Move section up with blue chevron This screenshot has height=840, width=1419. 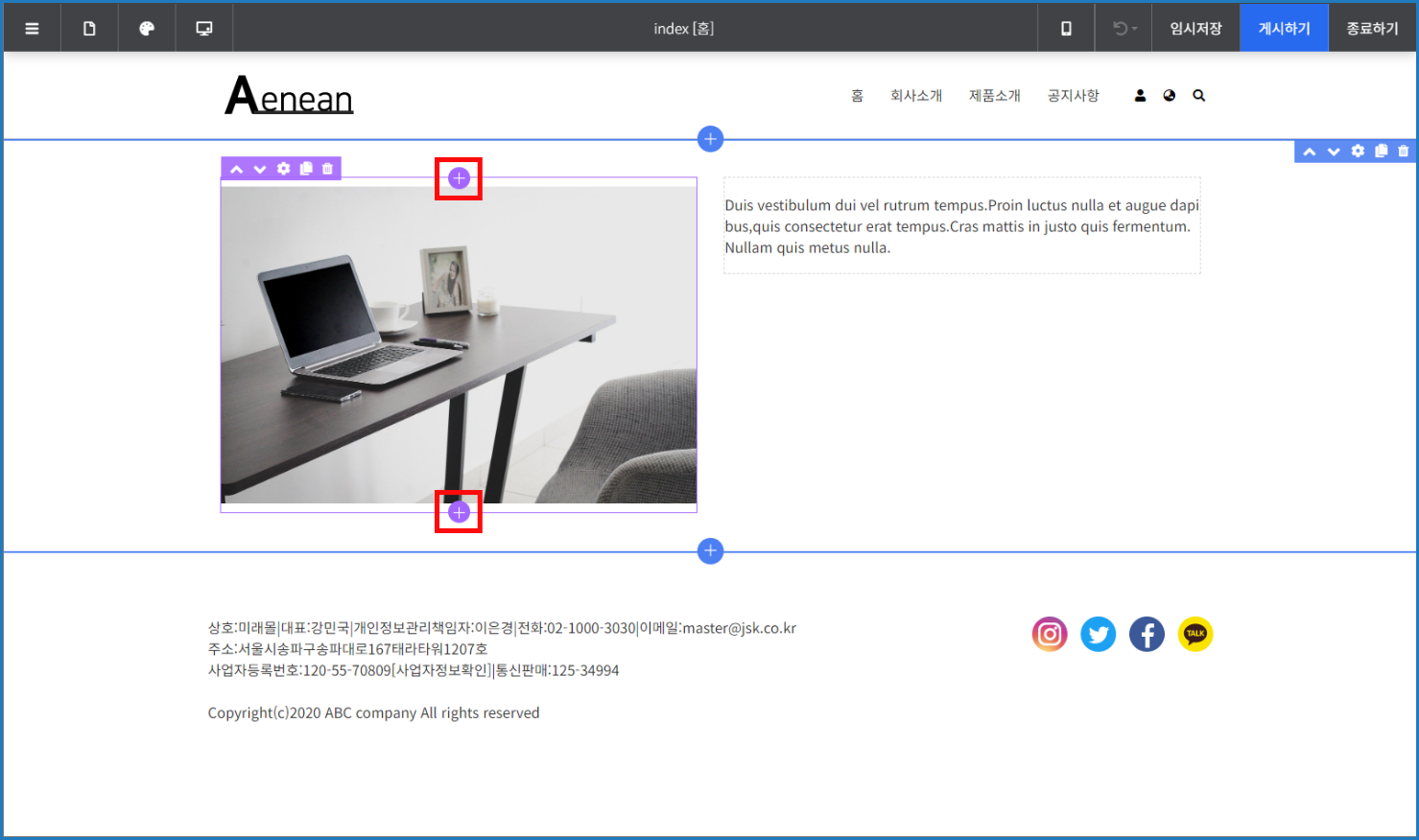pos(1310,152)
